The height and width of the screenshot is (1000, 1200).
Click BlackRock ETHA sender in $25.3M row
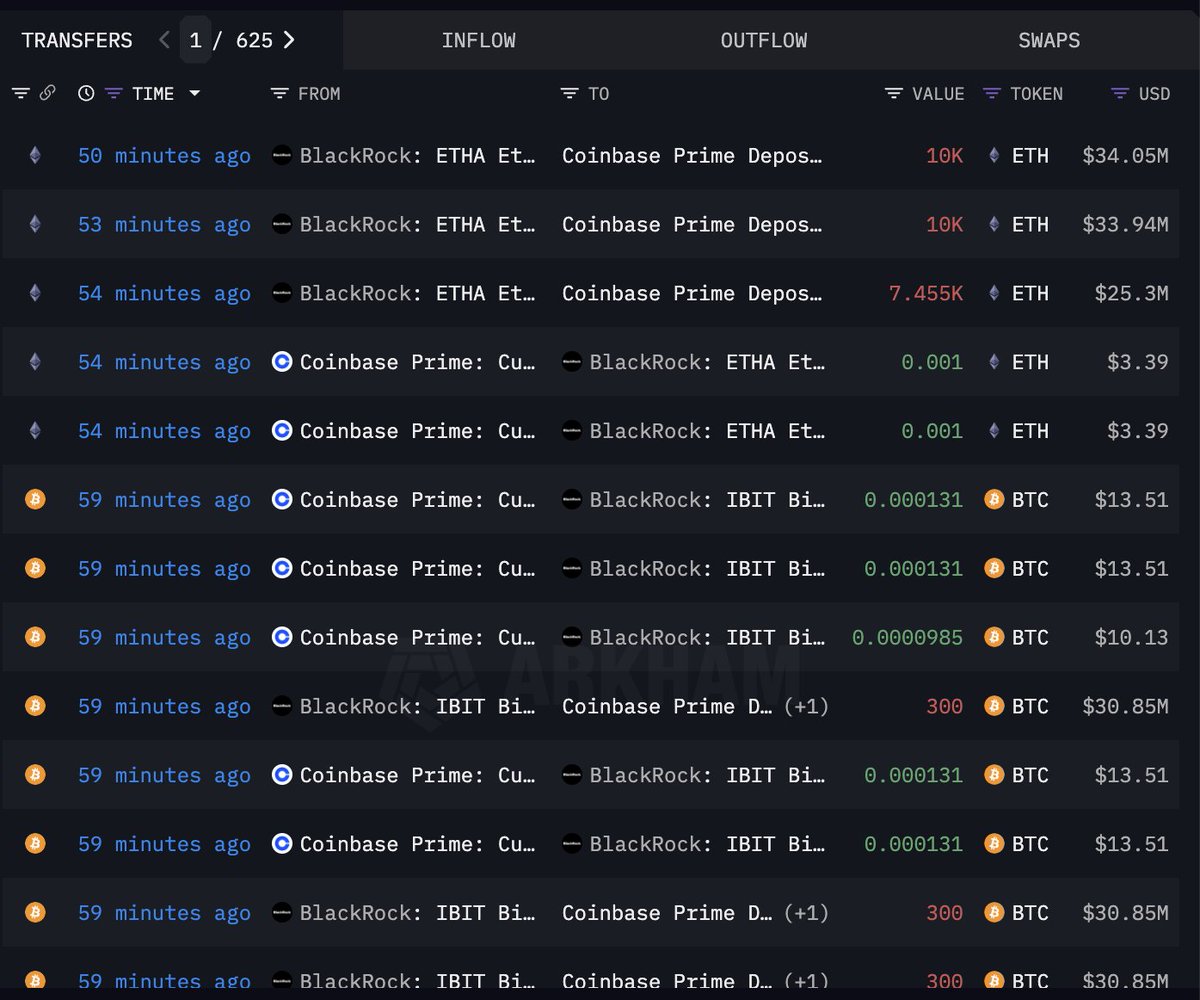pyautogui.click(x=417, y=294)
